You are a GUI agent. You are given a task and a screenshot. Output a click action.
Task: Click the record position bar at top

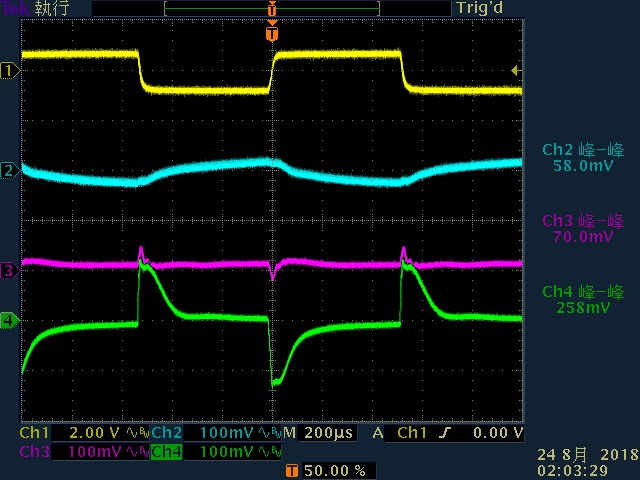[x=272, y=8]
